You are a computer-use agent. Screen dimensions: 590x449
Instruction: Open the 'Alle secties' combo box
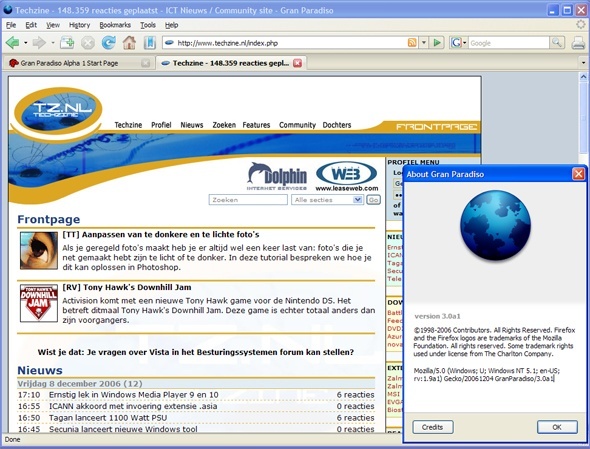point(327,200)
